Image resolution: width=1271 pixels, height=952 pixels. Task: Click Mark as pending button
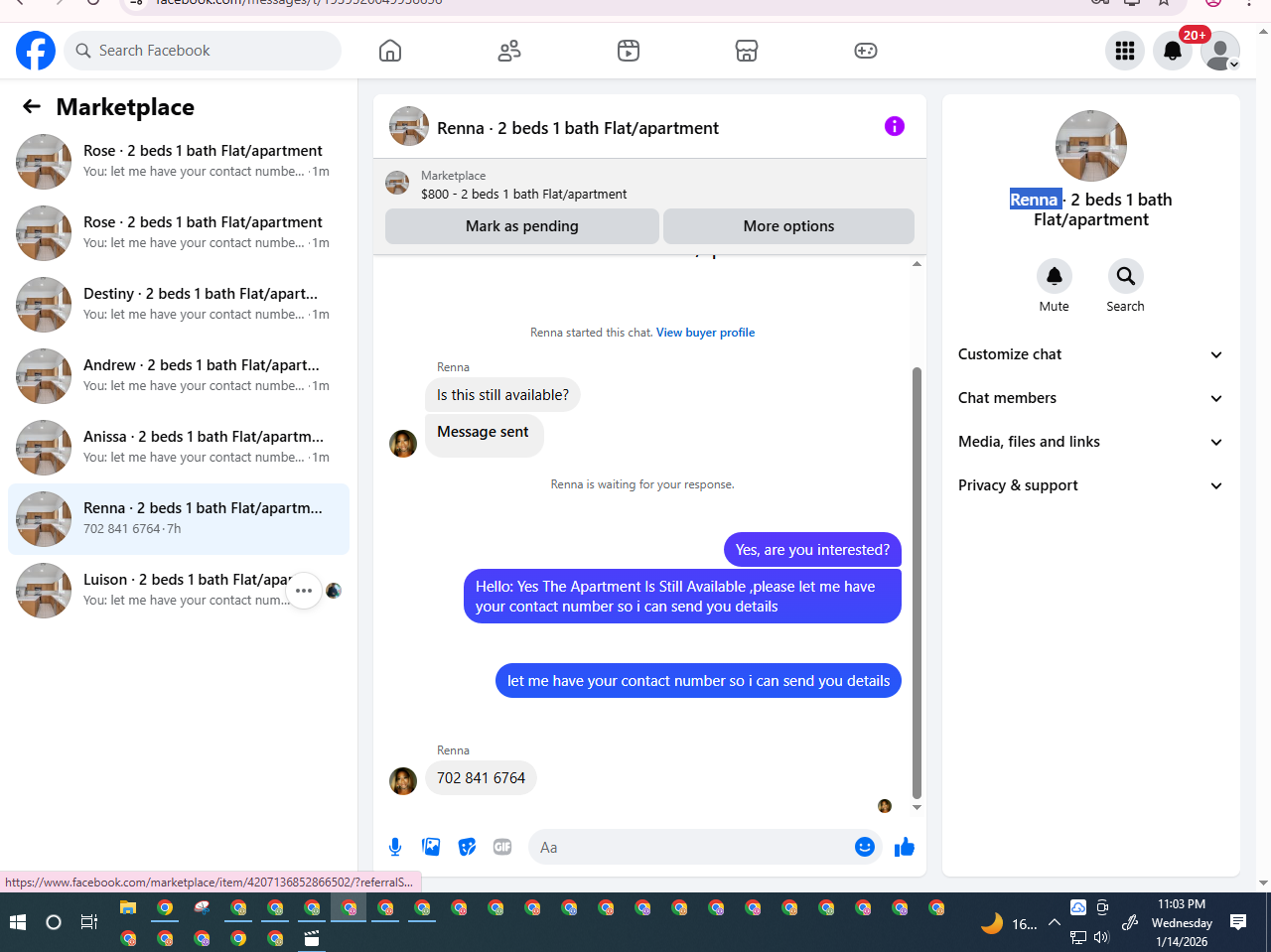[x=522, y=226]
